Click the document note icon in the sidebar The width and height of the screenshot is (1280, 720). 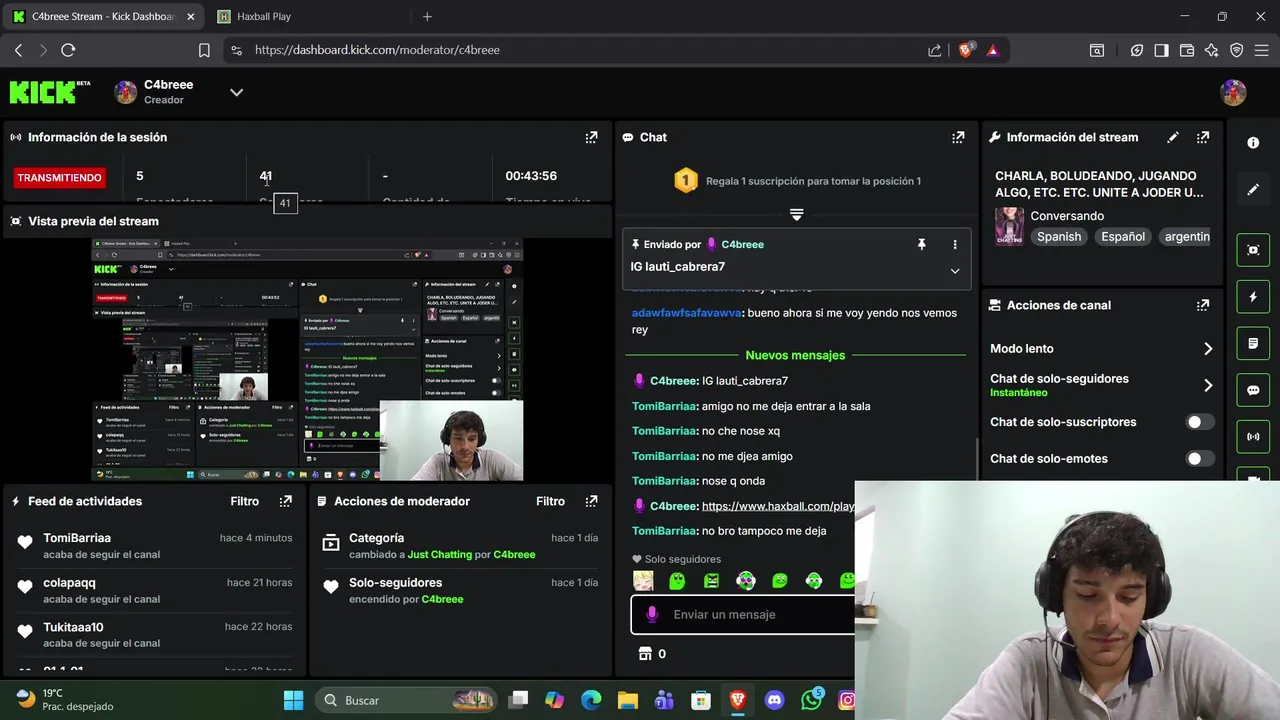click(1253, 343)
